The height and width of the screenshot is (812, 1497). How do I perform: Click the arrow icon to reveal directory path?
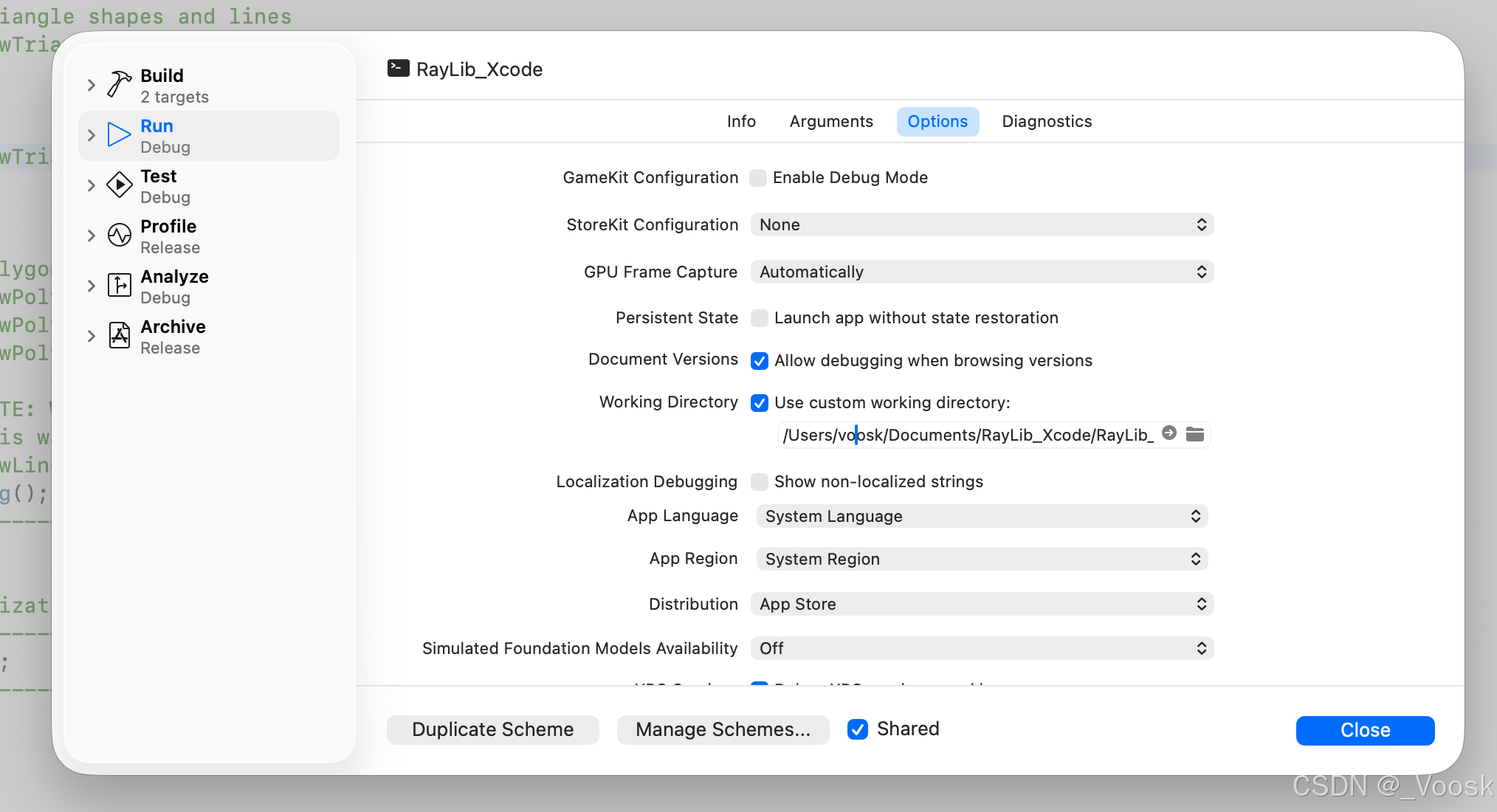(x=1169, y=433)
